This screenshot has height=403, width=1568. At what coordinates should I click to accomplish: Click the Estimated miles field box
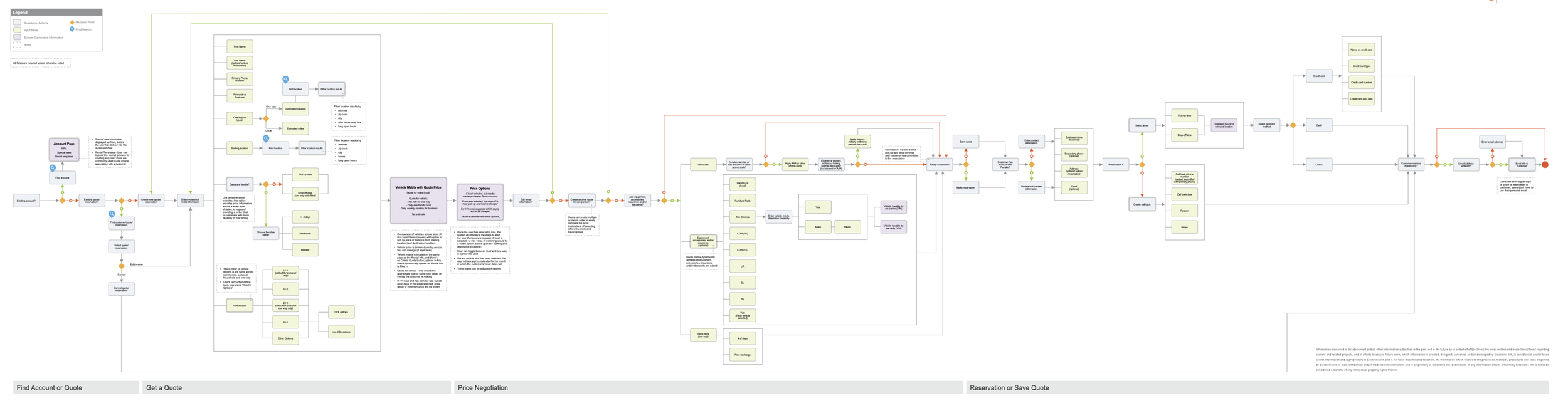295,128
